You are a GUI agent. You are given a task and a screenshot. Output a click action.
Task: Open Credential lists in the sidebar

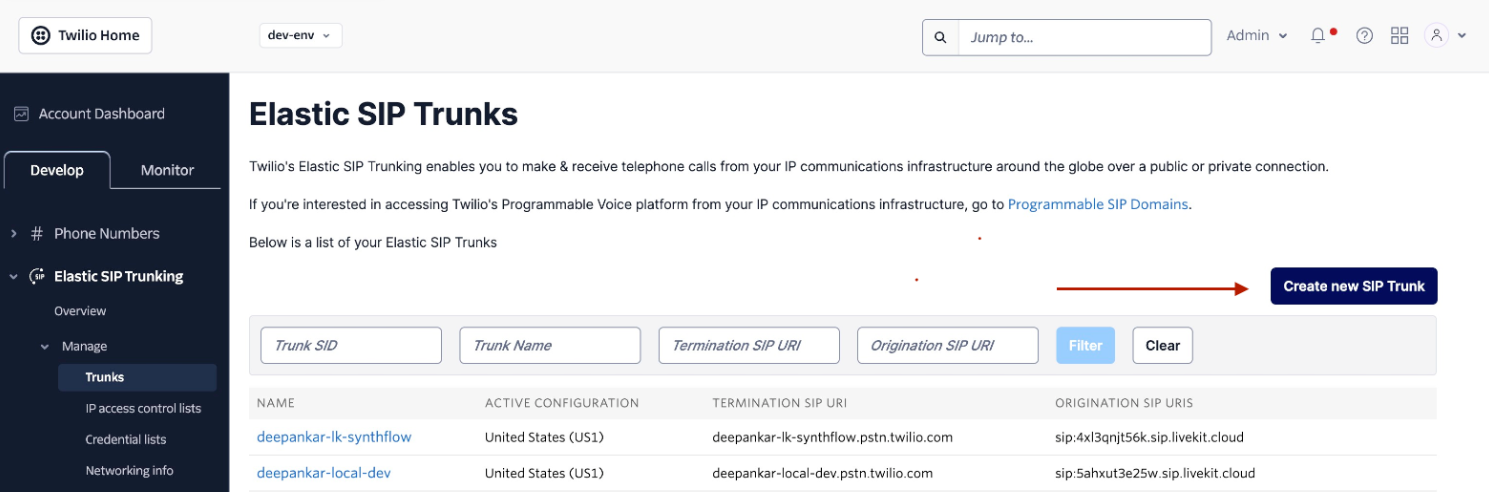[126, 439]
